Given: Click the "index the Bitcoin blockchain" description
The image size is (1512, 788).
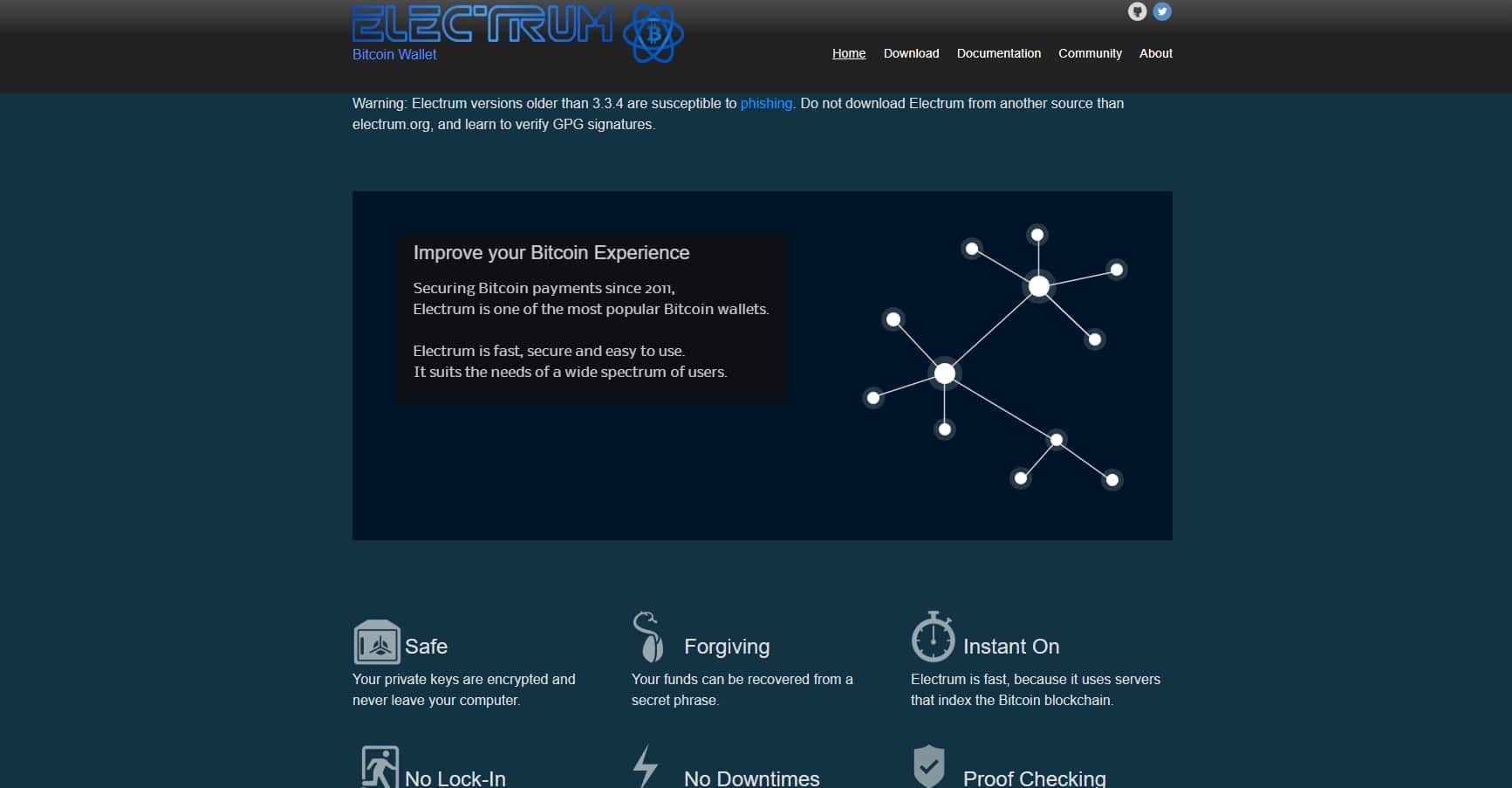Looking at the screenshot, I should [x=1036, y=689].
